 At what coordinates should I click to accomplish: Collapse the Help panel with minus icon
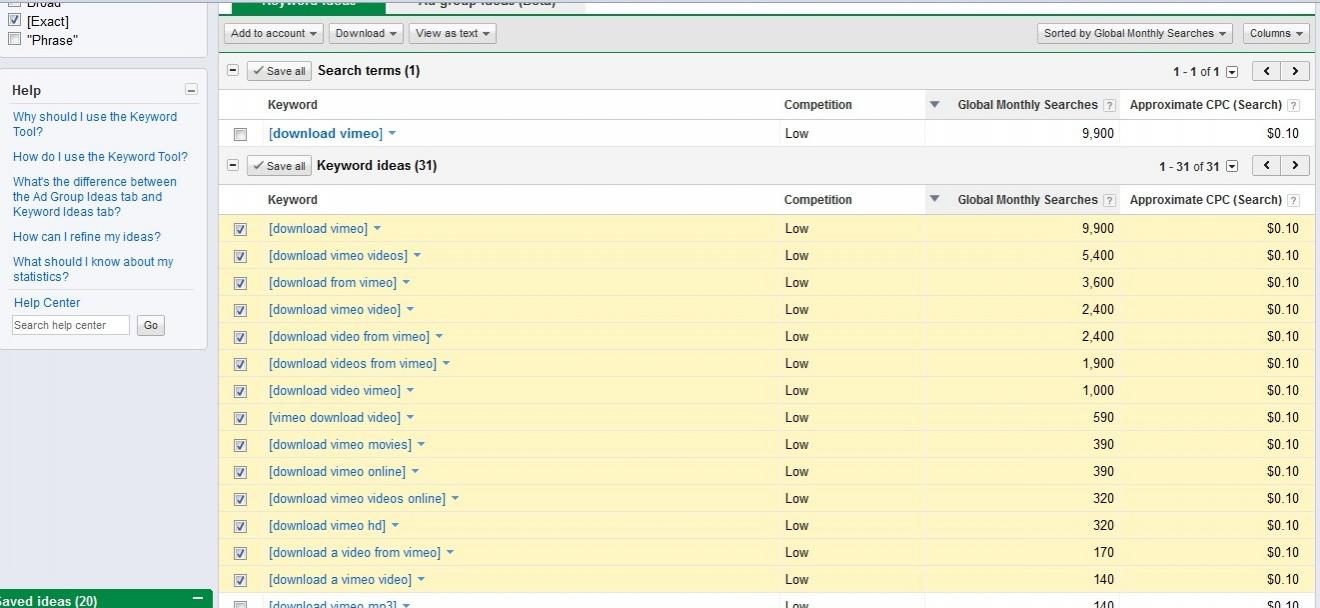(x=191, y=90)
